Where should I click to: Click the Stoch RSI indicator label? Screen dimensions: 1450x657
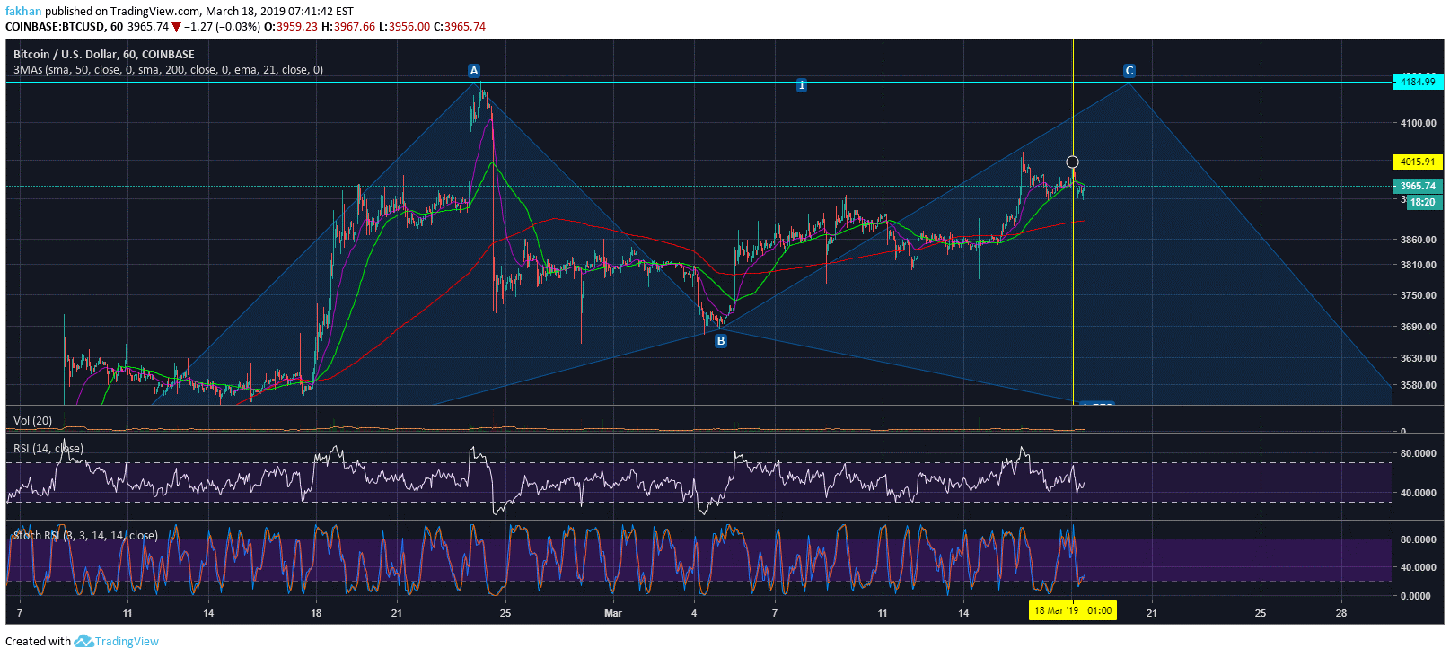(85, 535)
